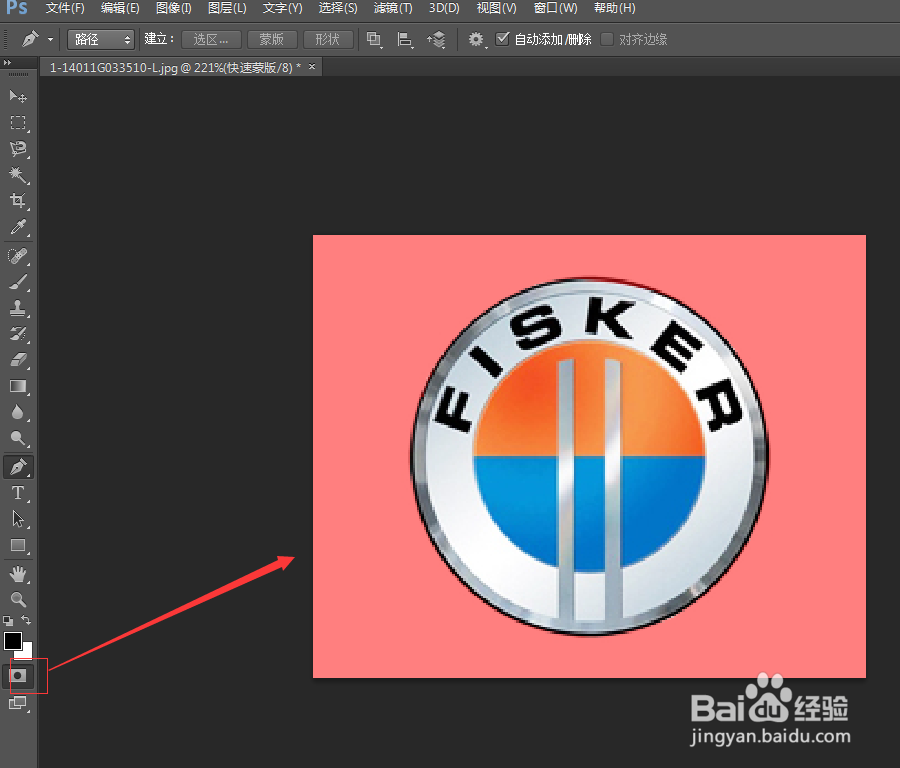The width and height of the screenshot is (900, 768).
Task: Close the 1-14011G033510-L.jpg tab
Action: (312, 67)
